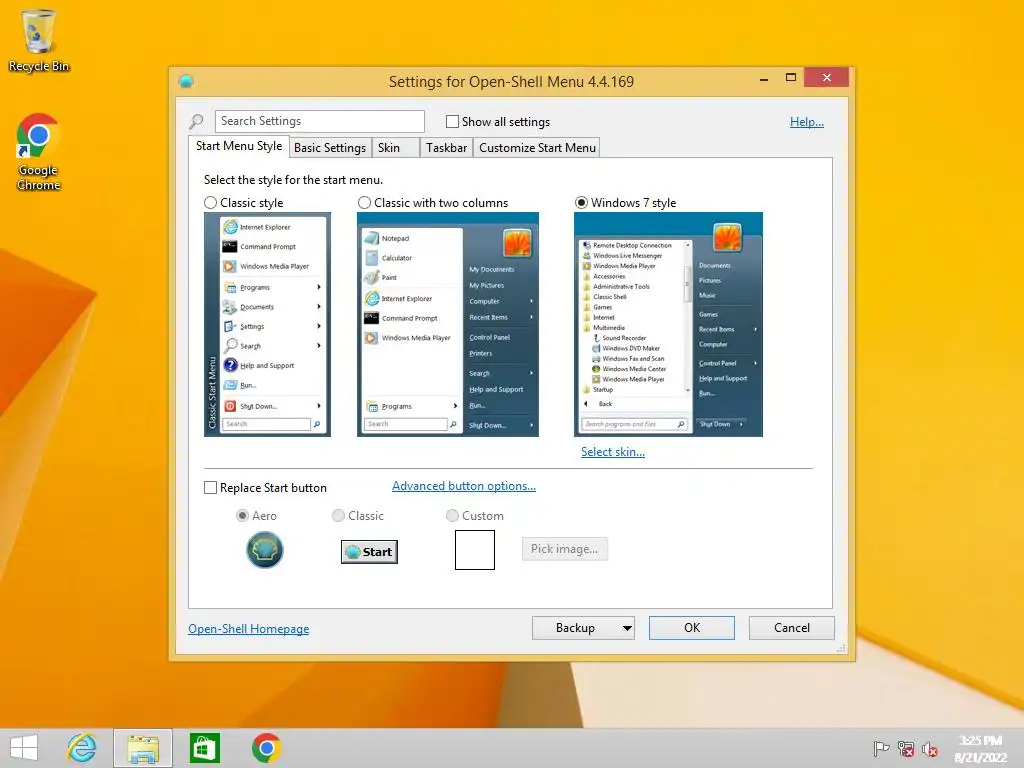Open the Taskbar tab
The width and height of the screenshot is (1024, 768).
[446, 148]
